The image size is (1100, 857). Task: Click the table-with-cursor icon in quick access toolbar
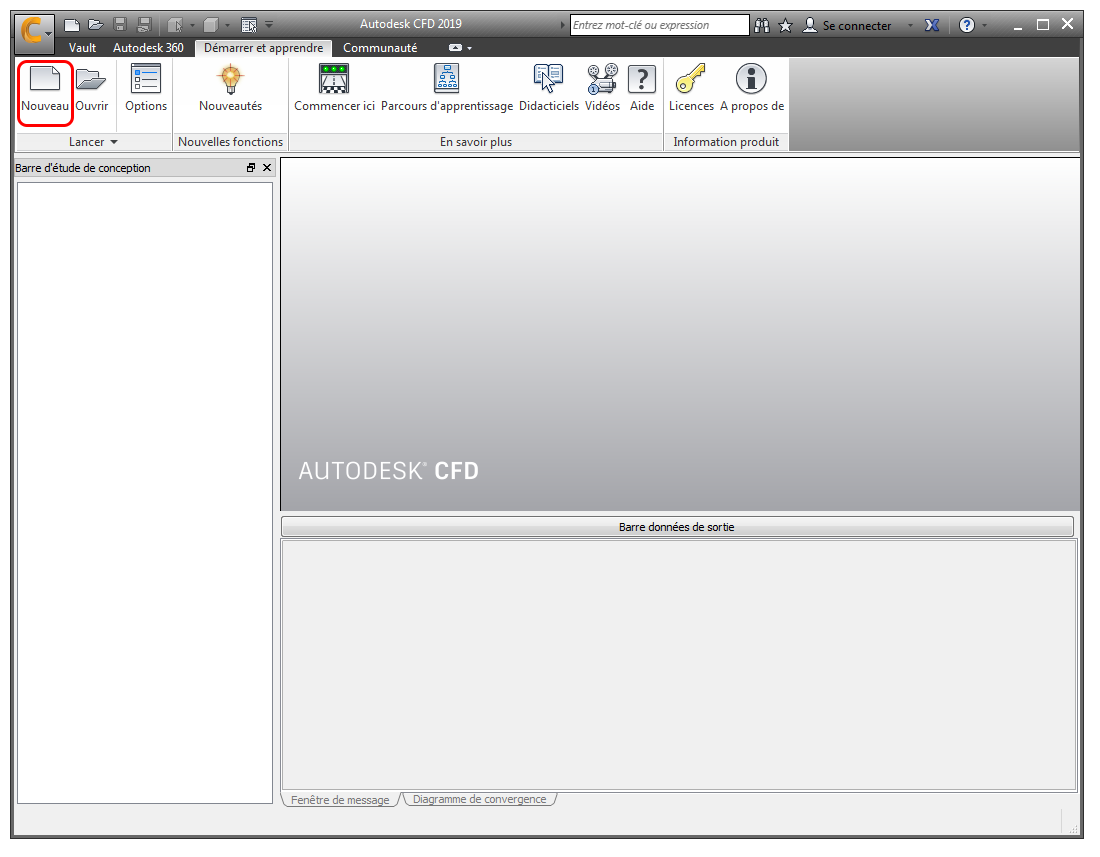[x=248, y=26]
